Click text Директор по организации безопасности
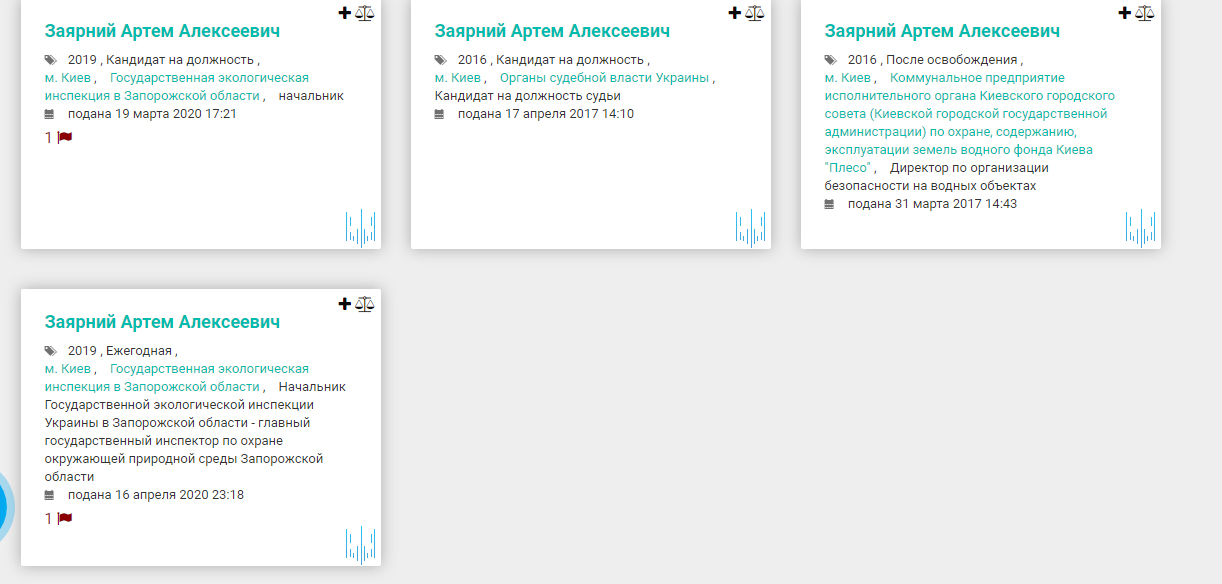Image resolution: width=1222 pixels, height=584 pixels. [x=937, y=177]
